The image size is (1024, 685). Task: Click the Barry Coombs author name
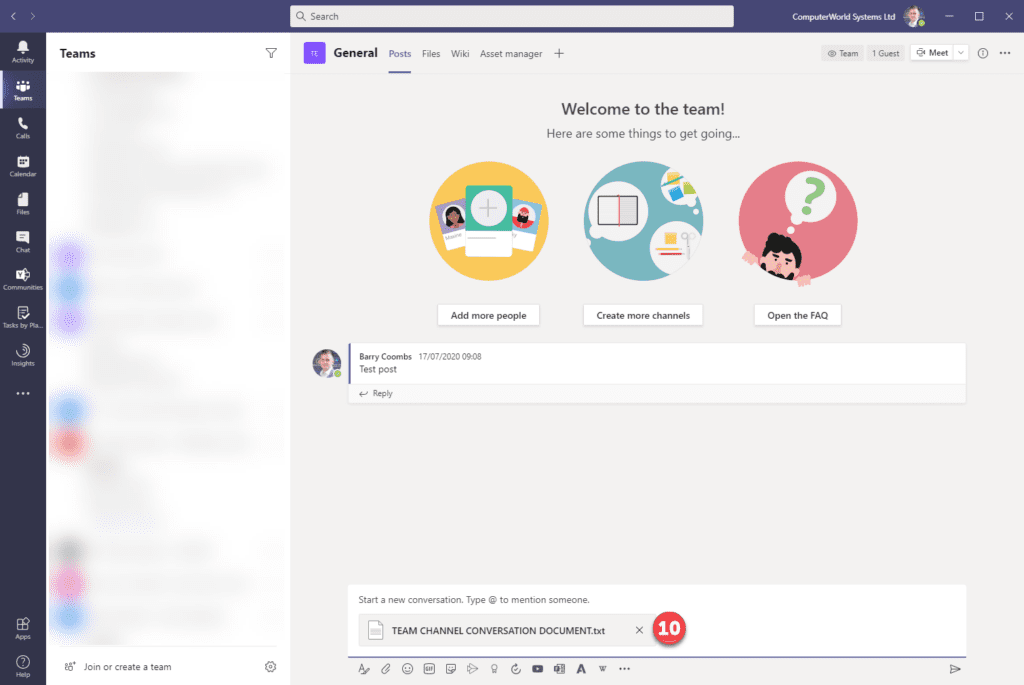point(385,357)
